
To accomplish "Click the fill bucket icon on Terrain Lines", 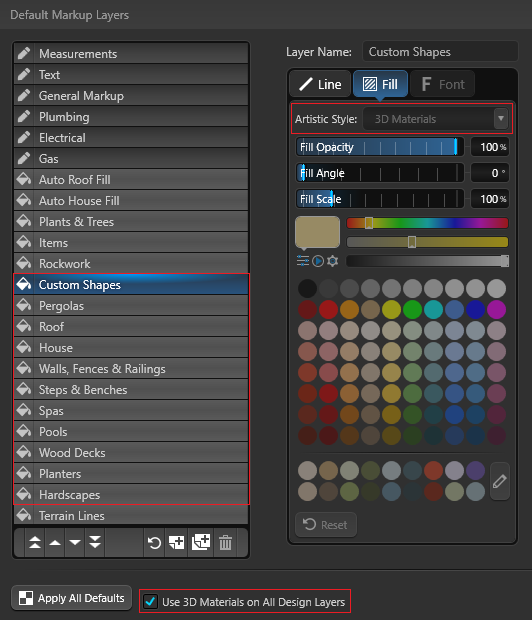I will (x=24, y=514).
